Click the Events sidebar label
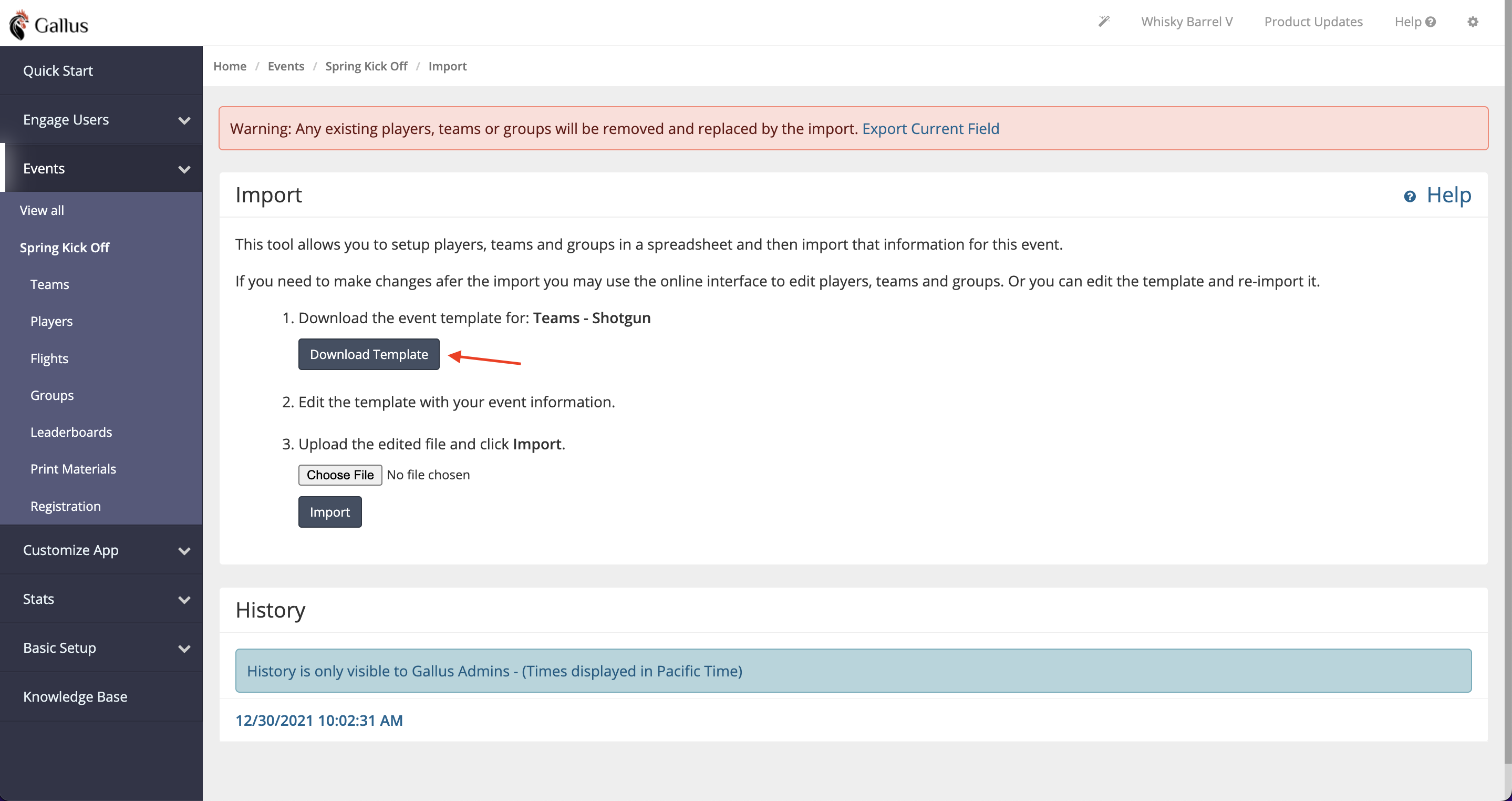The width and height of the screenshot is (1512, 801). click(44, 168)
